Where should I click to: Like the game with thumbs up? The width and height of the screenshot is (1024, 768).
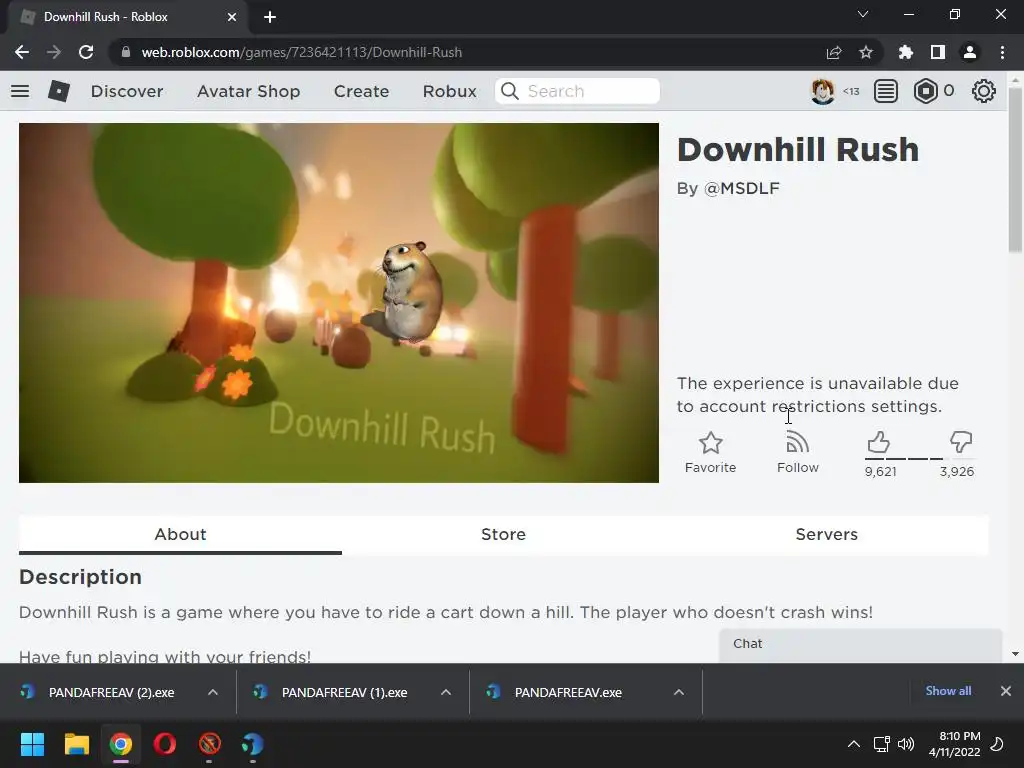(878, 442)
